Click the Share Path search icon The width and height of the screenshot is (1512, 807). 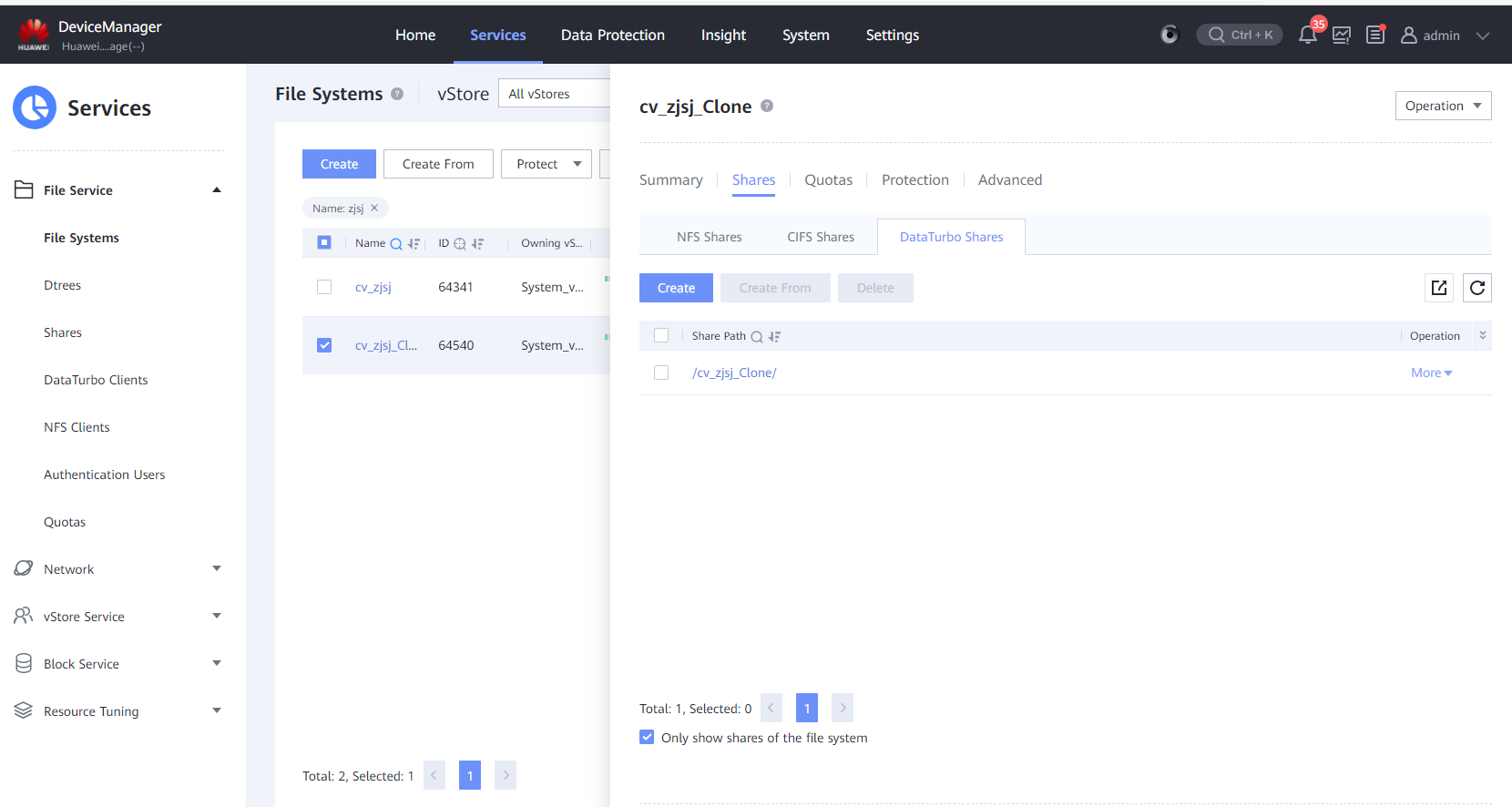tap(757, 337)
